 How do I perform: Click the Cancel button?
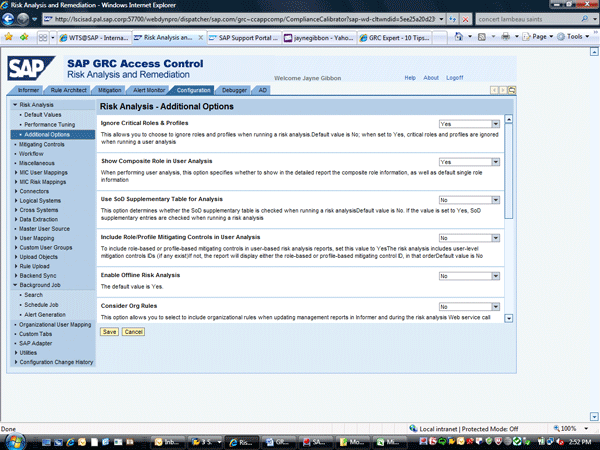tap(133, 332)
